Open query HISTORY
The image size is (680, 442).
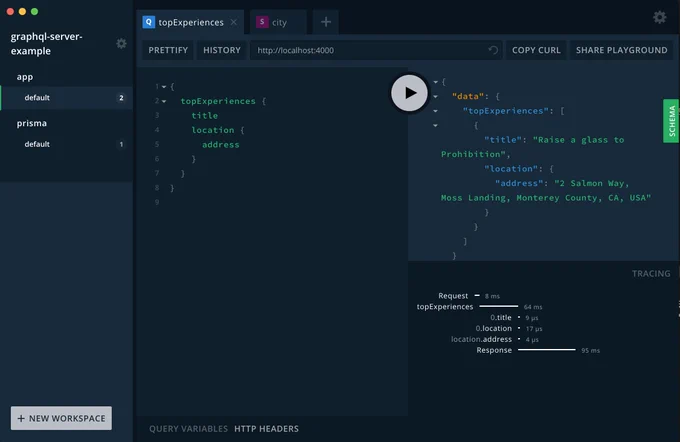(x=222, y=50)
